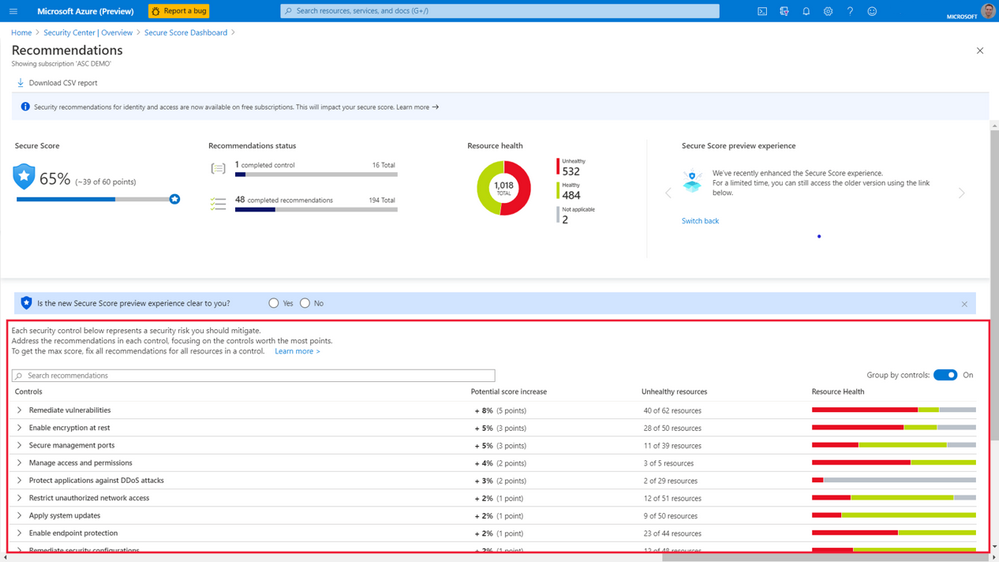Focus the top Search resources box
This screenshot has width=999, height=562.
tap(500, 11)
